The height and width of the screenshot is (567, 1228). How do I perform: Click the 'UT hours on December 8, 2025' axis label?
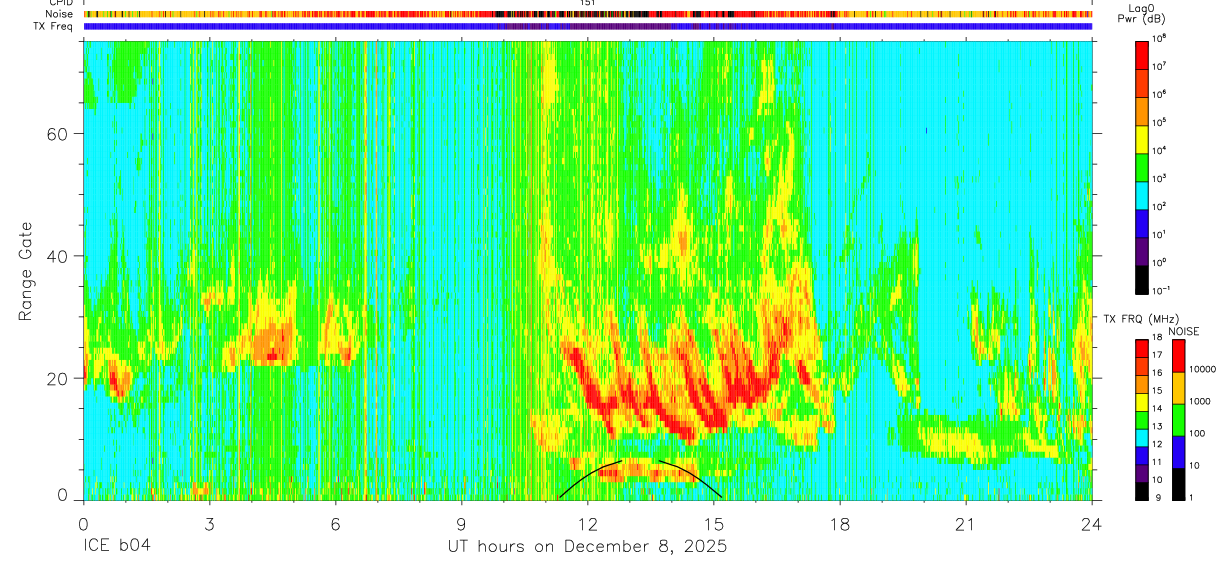tap(586, 547)
